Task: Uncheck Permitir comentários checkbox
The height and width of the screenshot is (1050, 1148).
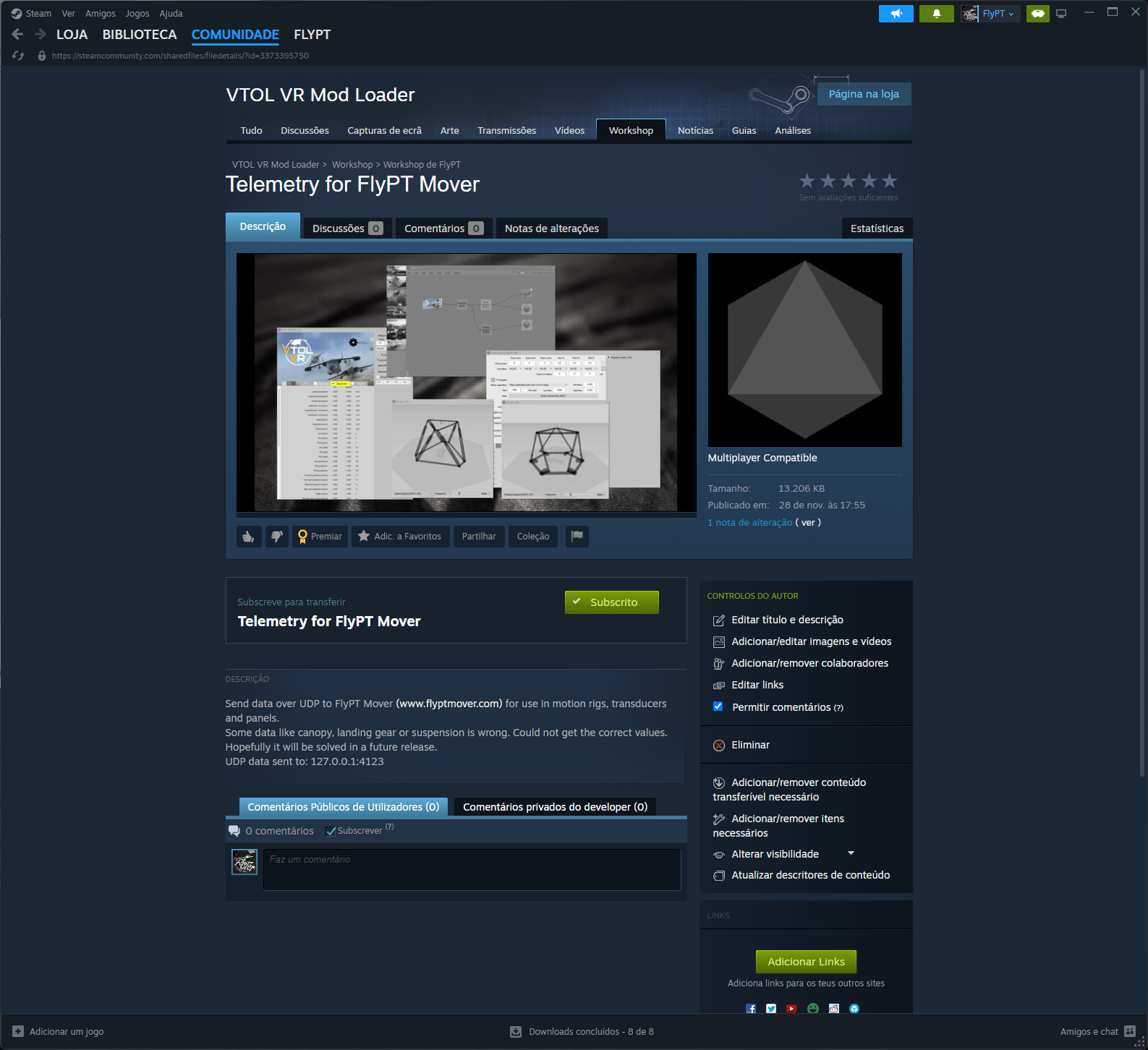Action: pos(718,707)
